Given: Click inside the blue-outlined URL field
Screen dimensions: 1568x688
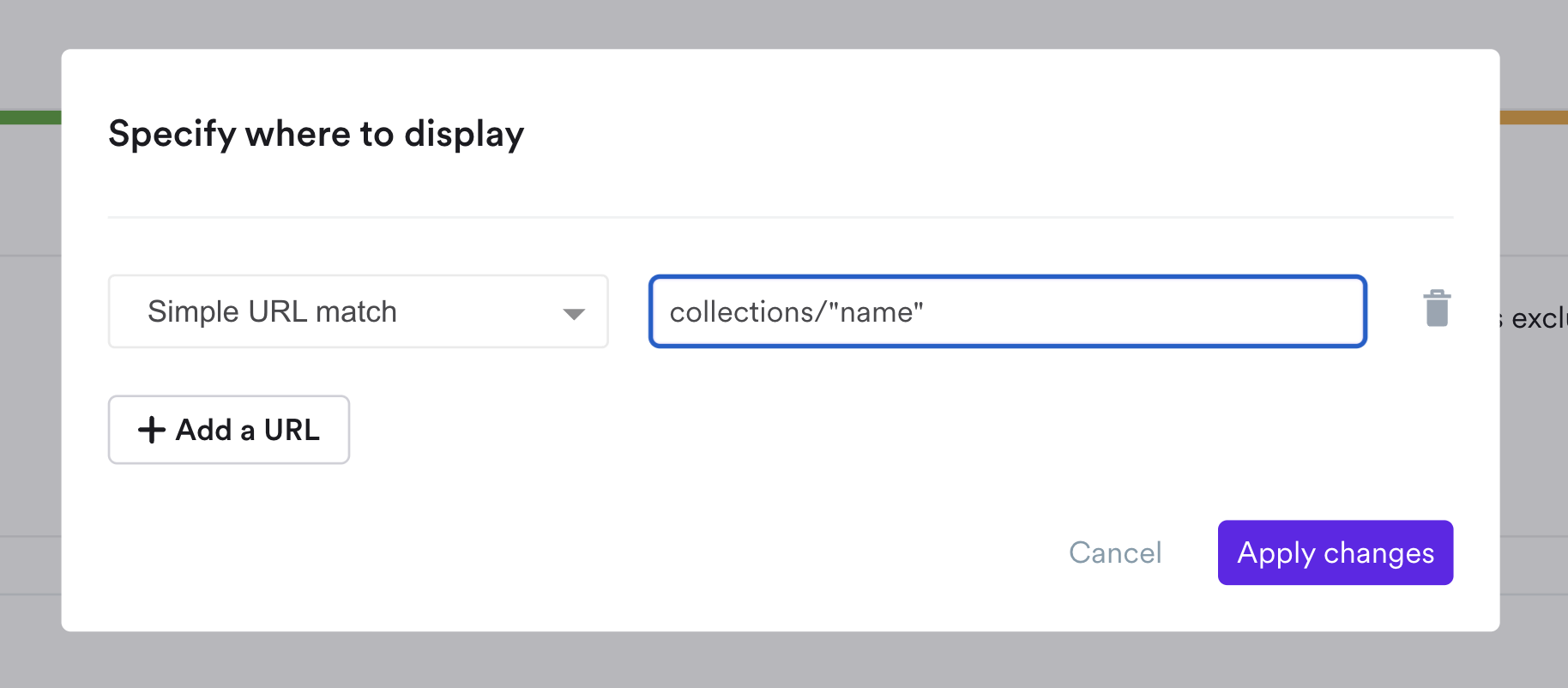Looking at the screenshot, I should [1007, 311].
